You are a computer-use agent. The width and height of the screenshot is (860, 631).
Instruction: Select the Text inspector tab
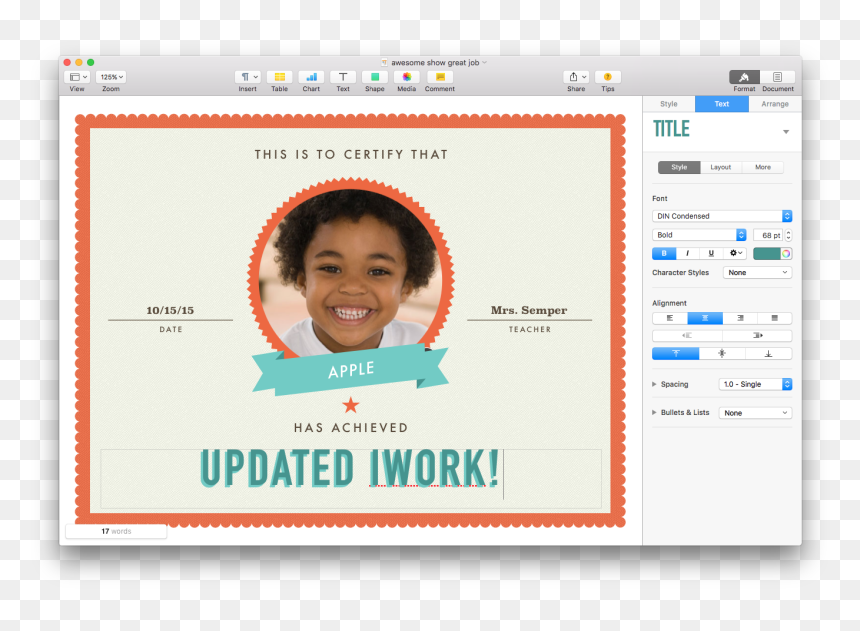click(722, 104)
